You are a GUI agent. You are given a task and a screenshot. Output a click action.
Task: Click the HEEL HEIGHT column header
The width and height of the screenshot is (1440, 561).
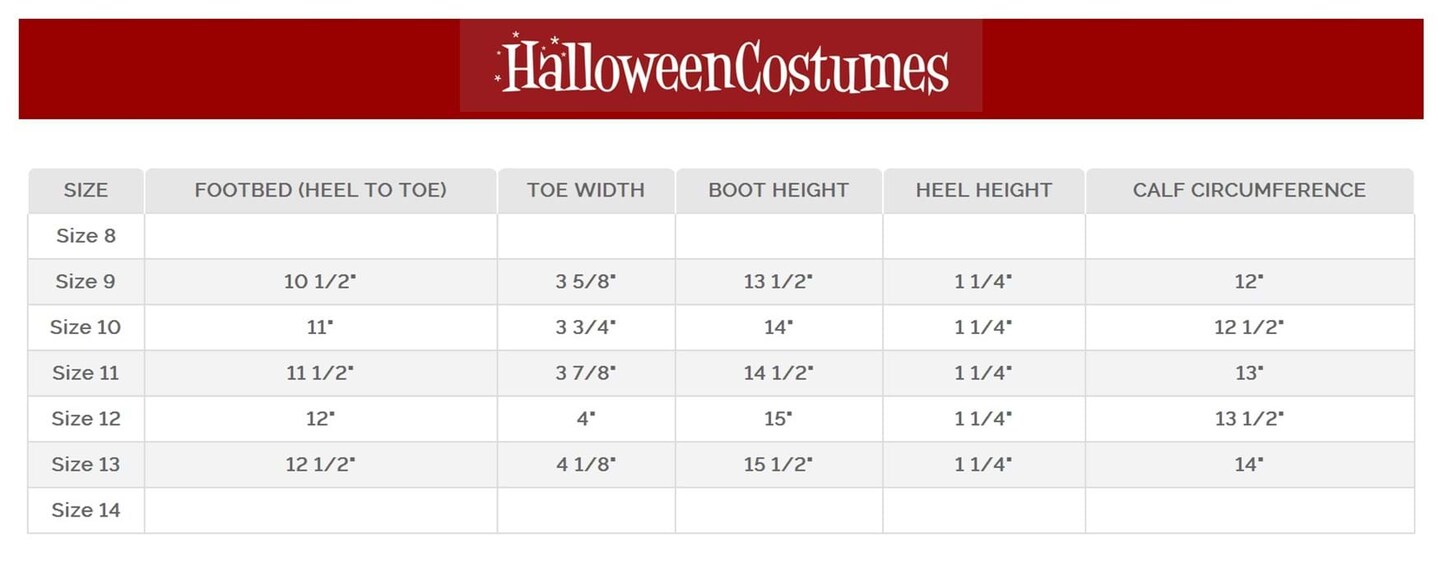coord(984,190)
